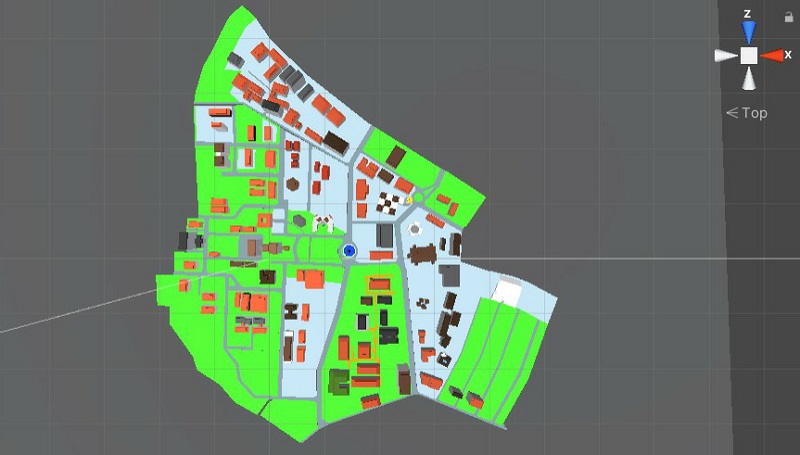Image resolution: width=800 pixels, height=455 pixels.
Task: Click the left white gizmo cone
Action: [x=726, y=56]
